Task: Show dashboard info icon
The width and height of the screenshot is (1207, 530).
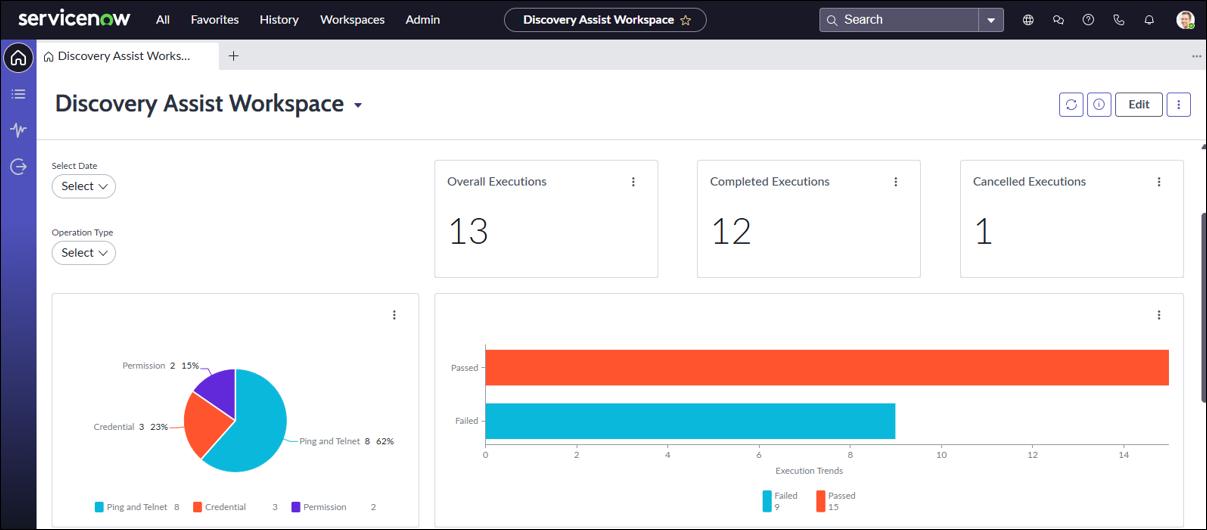Action: pos(1099,104)
